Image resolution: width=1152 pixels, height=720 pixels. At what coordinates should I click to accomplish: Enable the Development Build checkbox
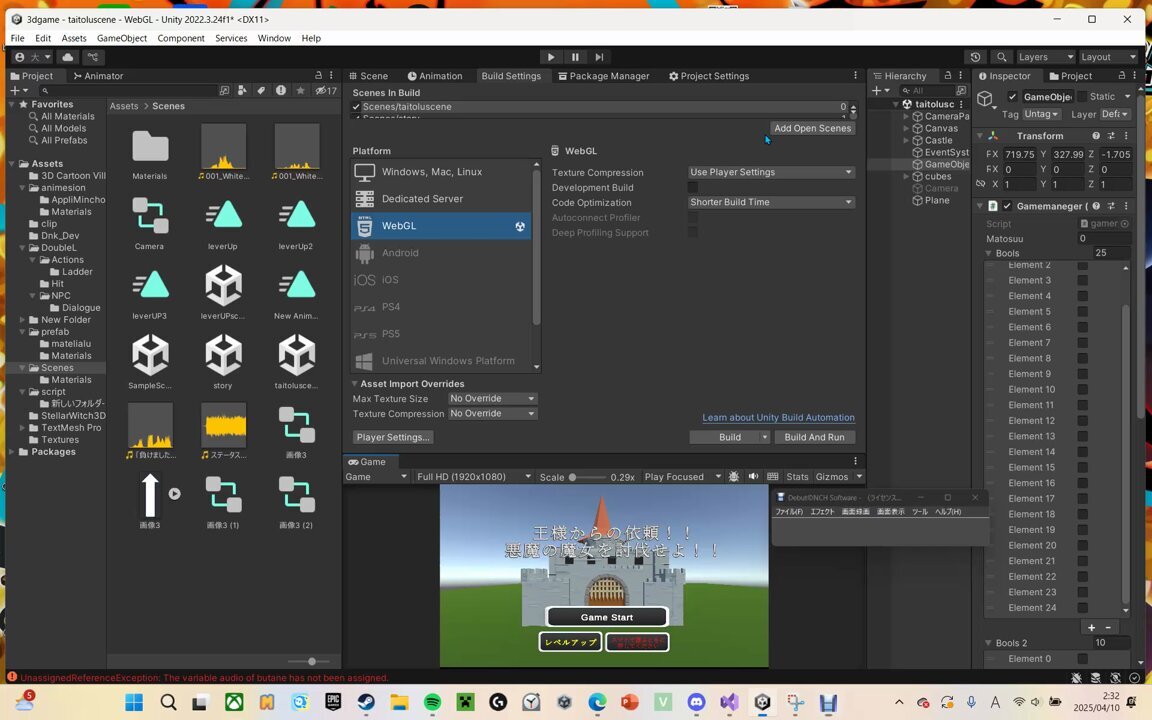693,187
